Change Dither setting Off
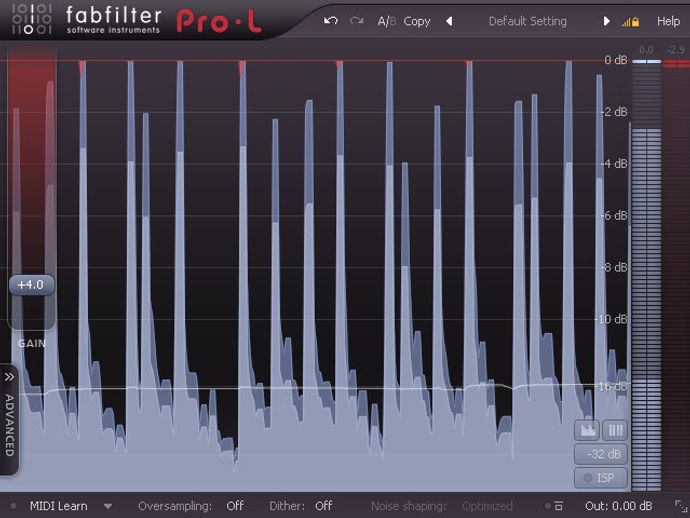Screen dimensions: 690x518 [323, 506]
